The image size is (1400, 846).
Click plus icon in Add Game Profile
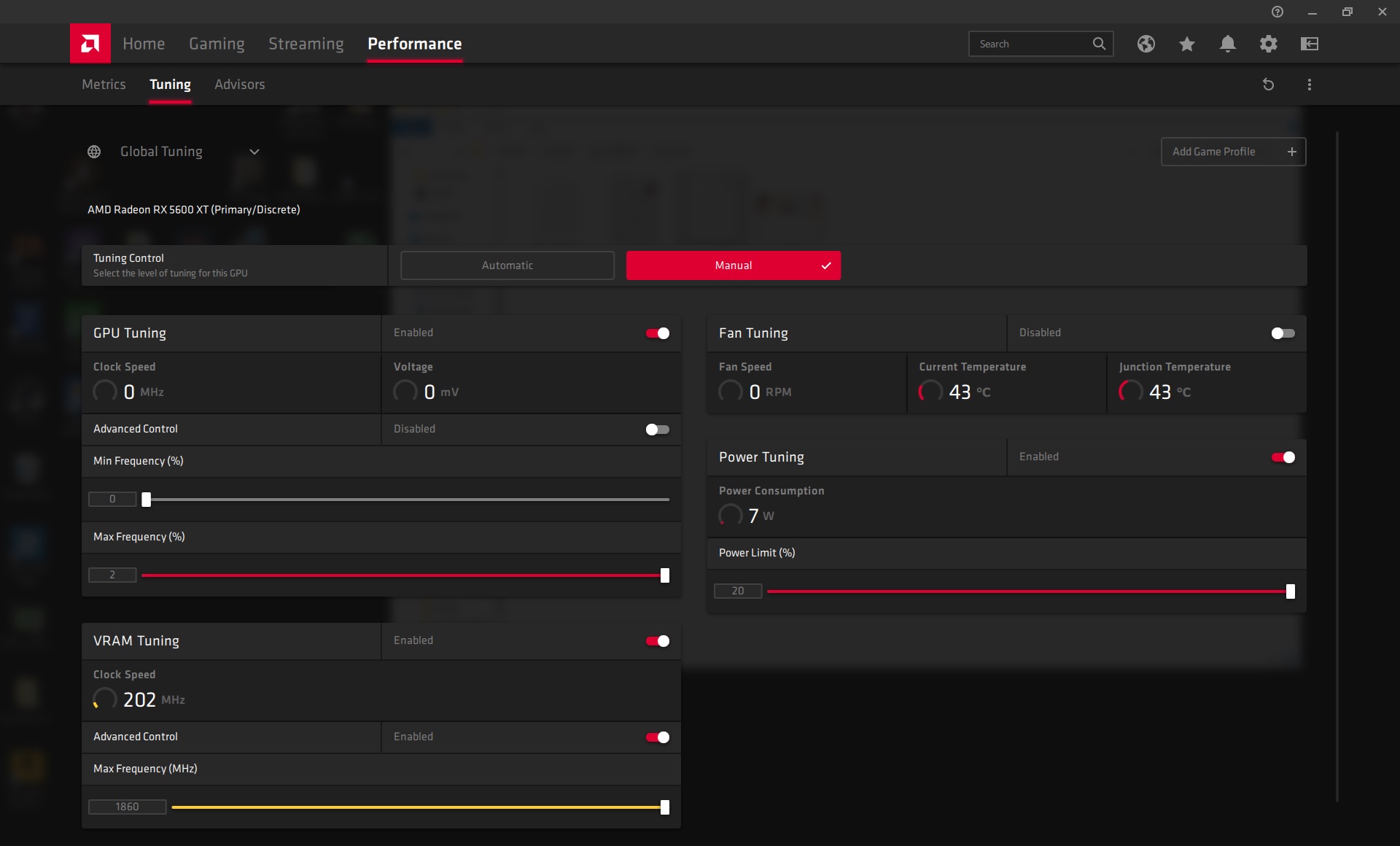click(x=1291, y=152)
